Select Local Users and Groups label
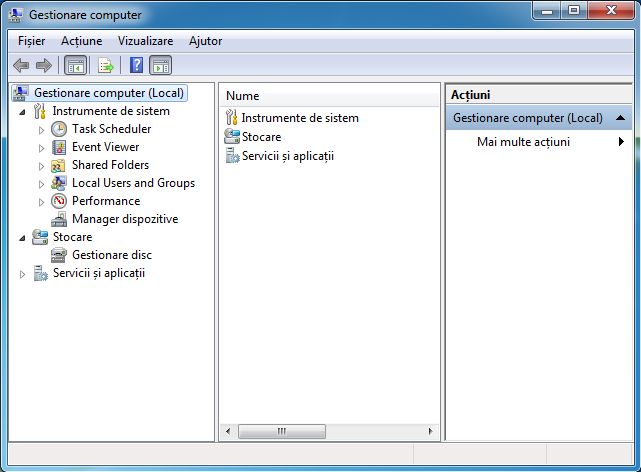The image size is (641, 472). pos(133,183)
